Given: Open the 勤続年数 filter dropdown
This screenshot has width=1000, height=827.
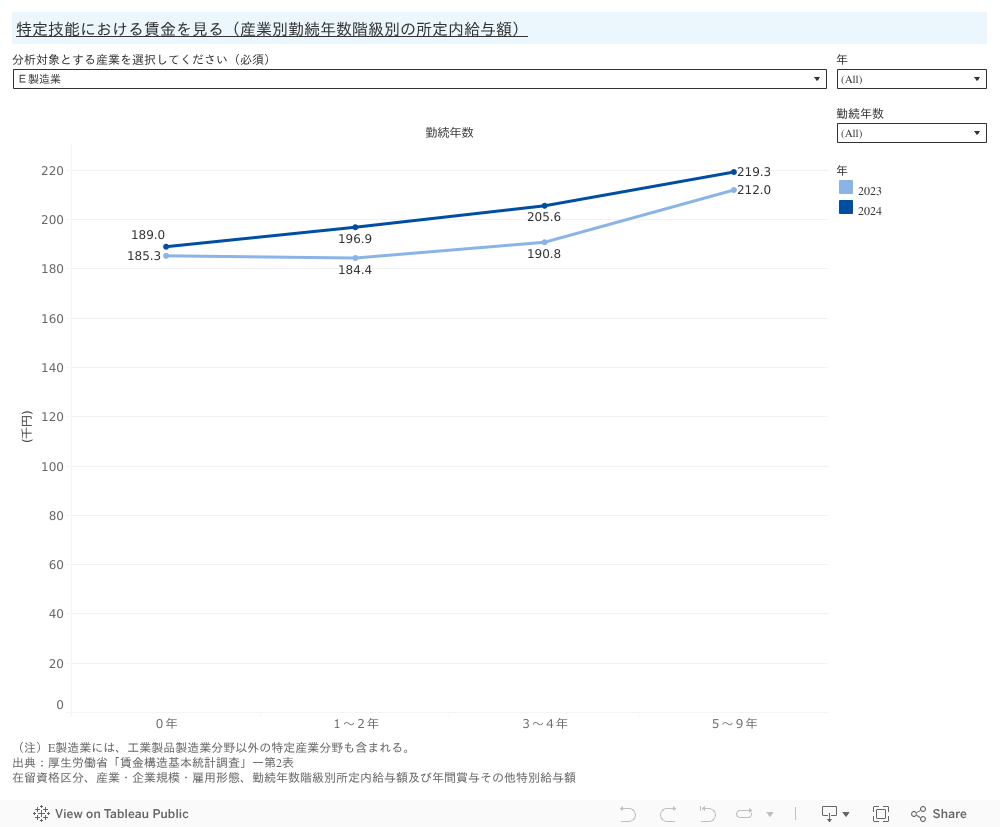Looking at the screenshot, I should (911, 133).
